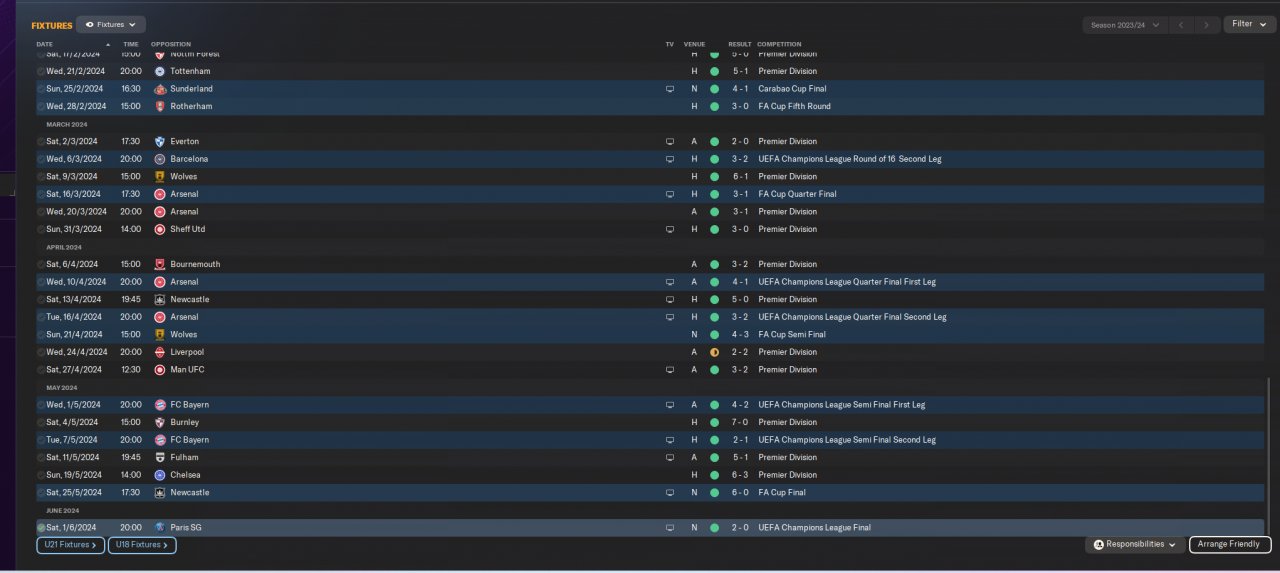Sort by the TV column header
The width and height of the screenshot is (1280, 573).
(x=670, y=44)
